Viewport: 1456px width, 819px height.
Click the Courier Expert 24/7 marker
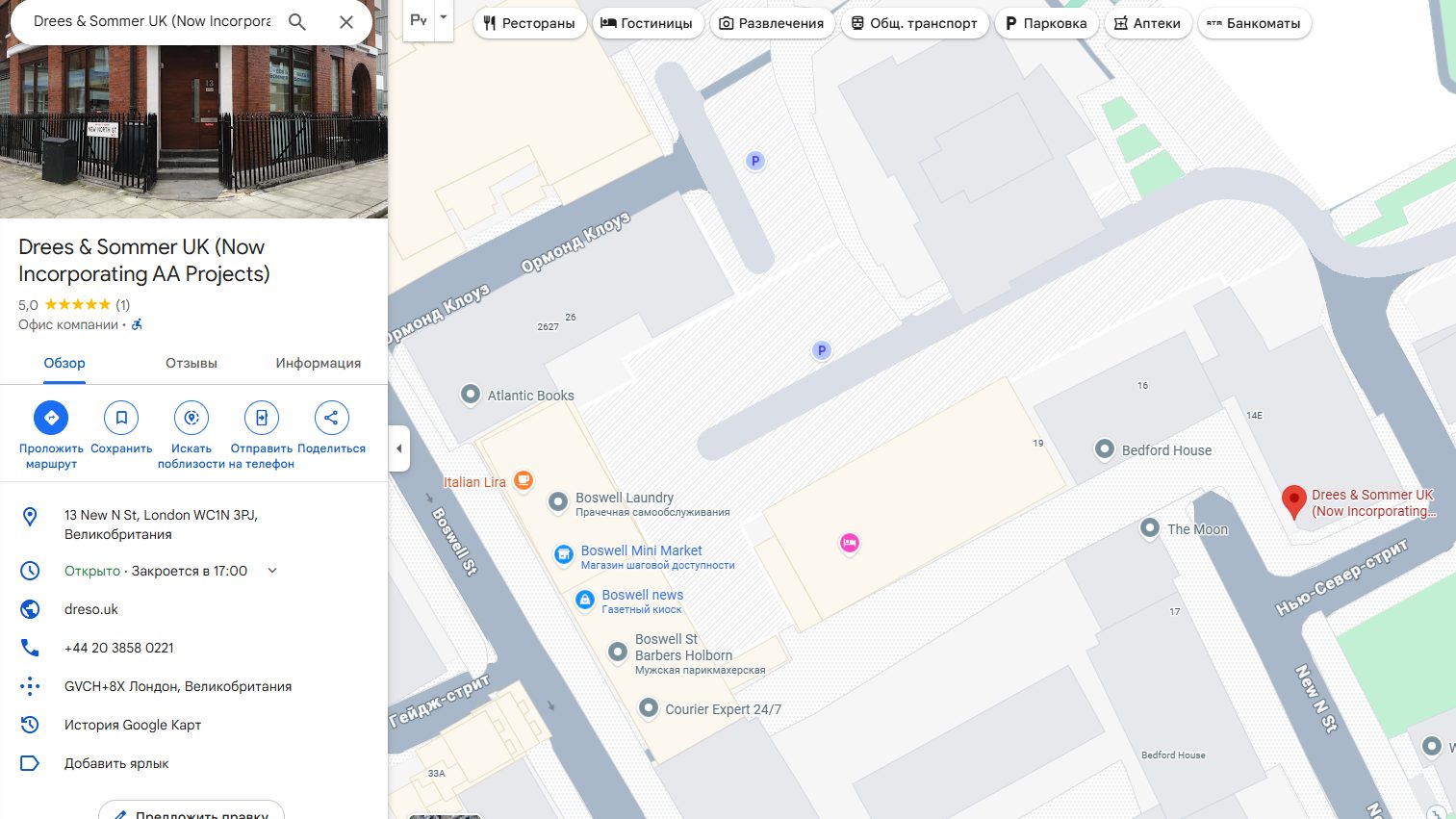(x=649, y=708)
